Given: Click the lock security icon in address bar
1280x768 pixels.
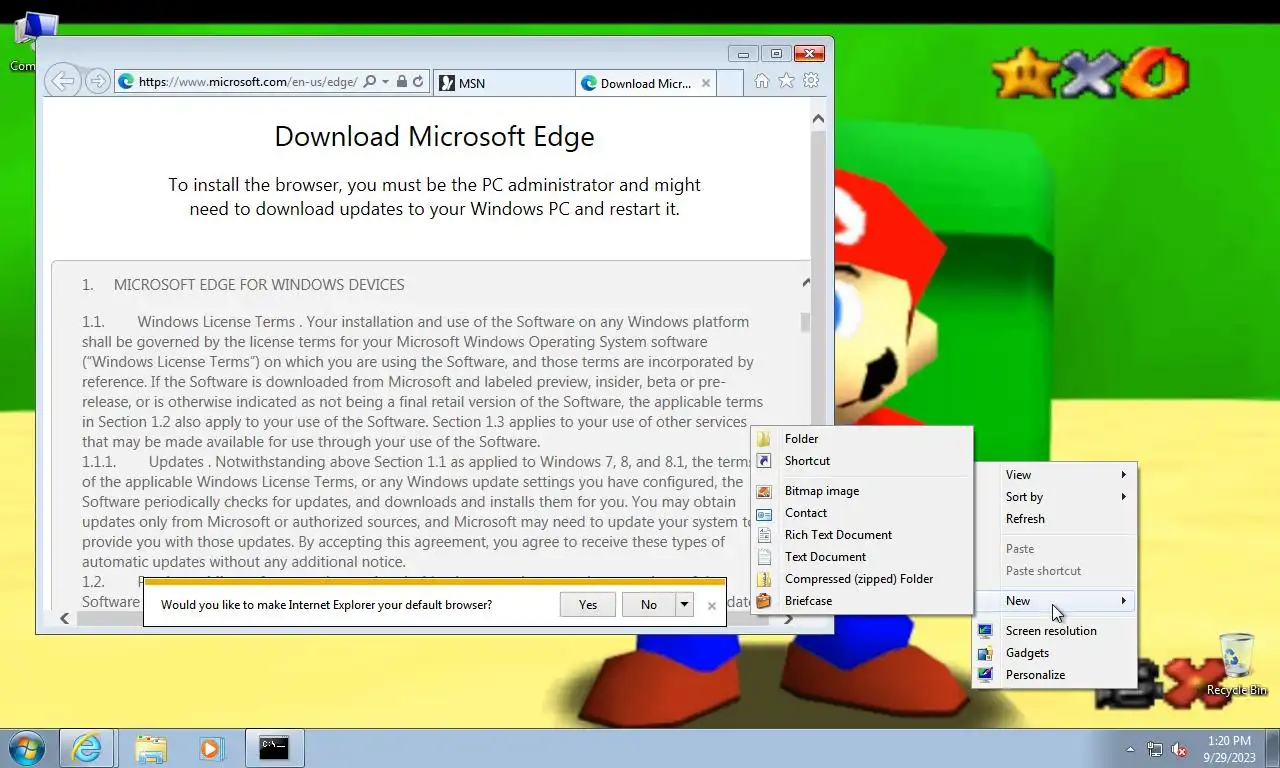Looking at the screenshot, I should (x=401, y=82).
